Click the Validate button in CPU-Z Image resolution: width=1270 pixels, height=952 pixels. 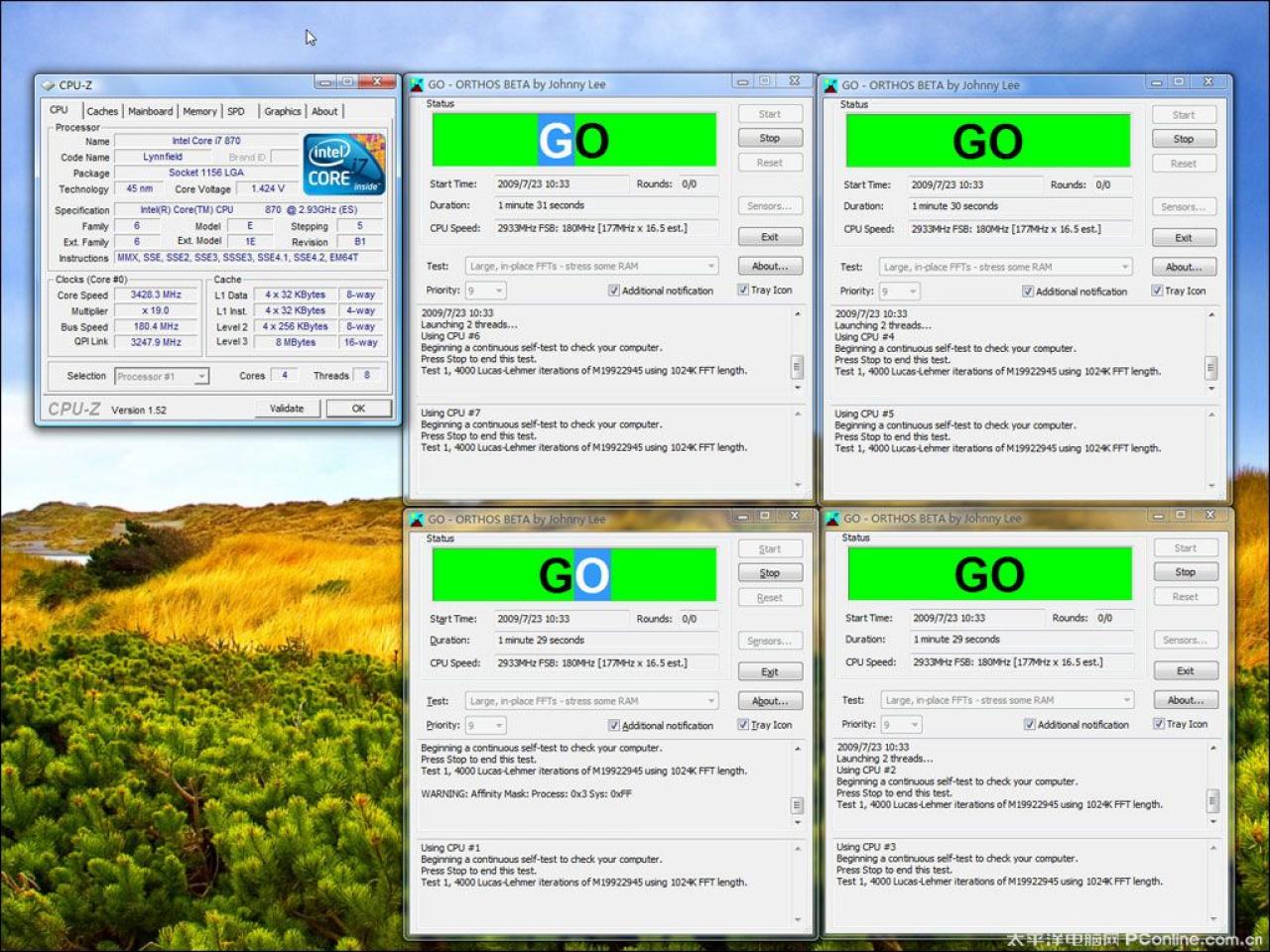[x=287, y=409]
